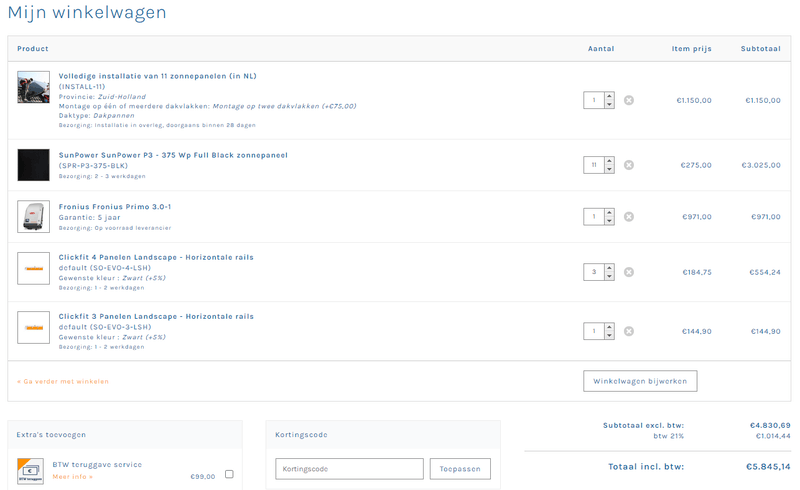Viewport: 800px width, 490px height.
Task: Open Clickfit 3 Panelen Landscape product link
Action: [x=156, y=316]
